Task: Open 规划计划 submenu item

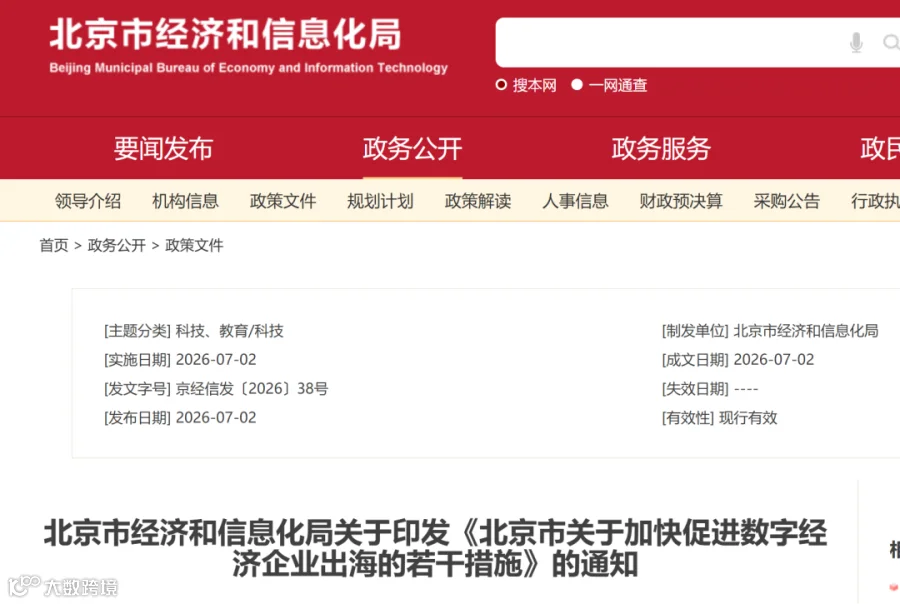Action: 381,201
